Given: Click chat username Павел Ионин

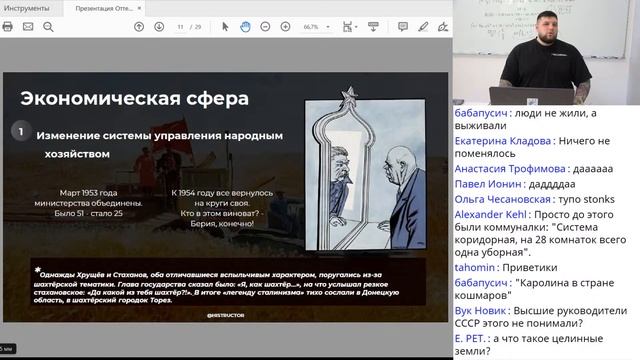Looking at the screenshot, I should 488,184.
